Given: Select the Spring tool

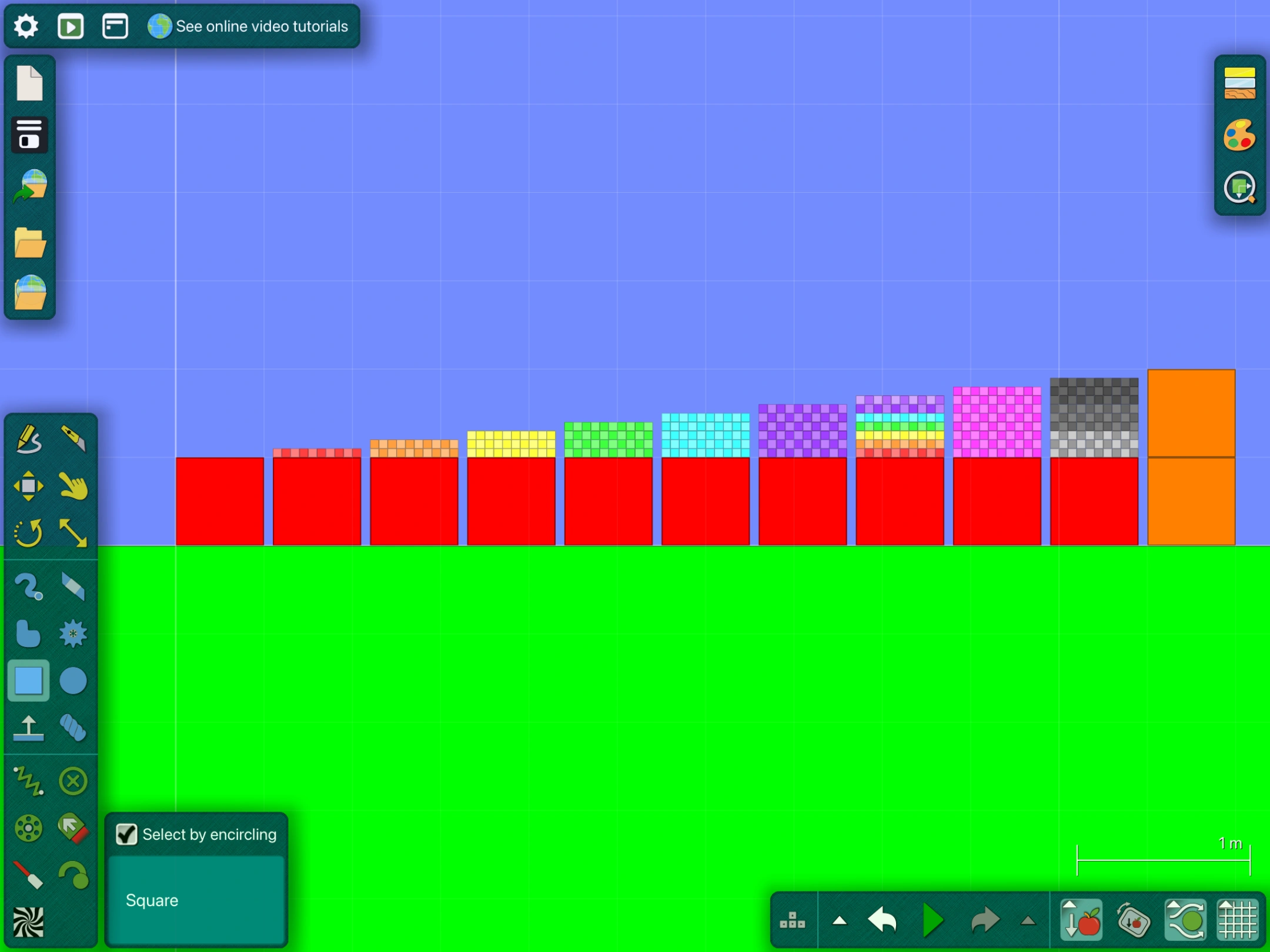Looking at the screenshot, I should tap(28, 781).
